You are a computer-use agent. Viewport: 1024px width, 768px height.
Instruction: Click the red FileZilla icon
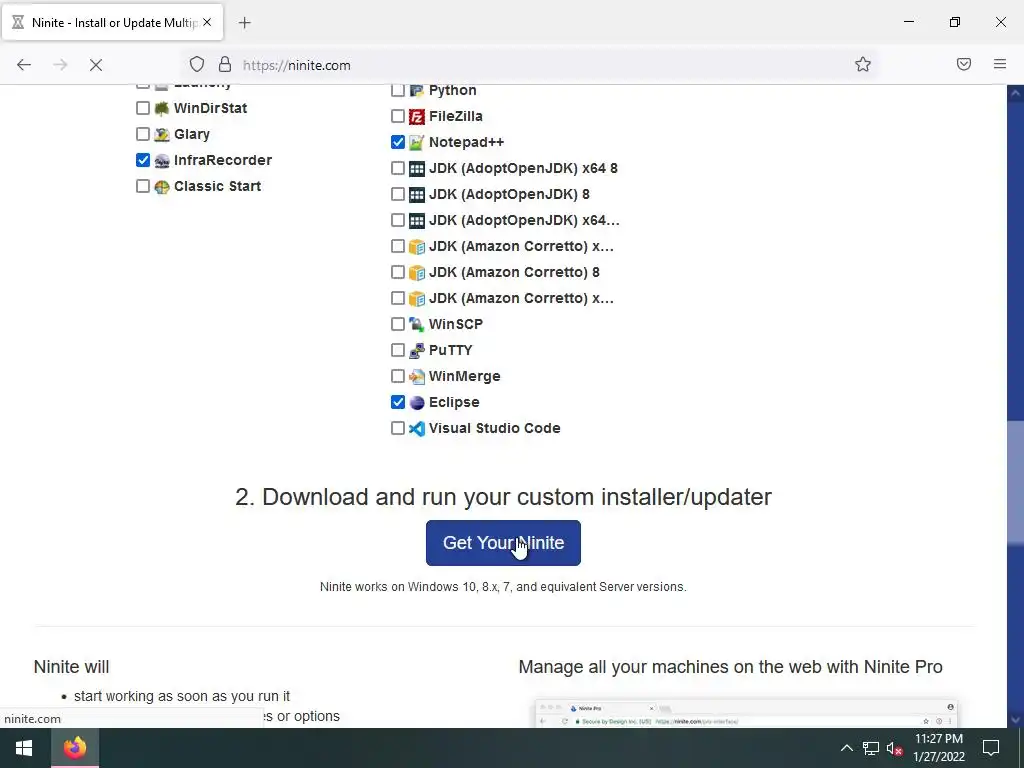click(x=417, y=116)
